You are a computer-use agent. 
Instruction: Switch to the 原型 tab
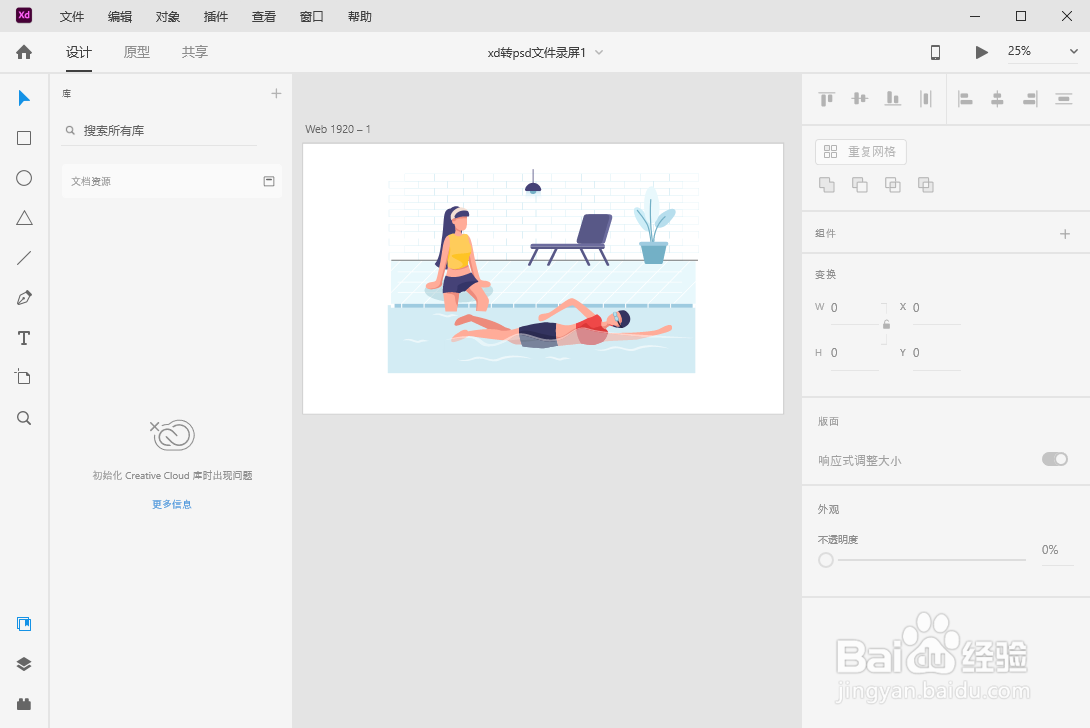coord(136,52)
